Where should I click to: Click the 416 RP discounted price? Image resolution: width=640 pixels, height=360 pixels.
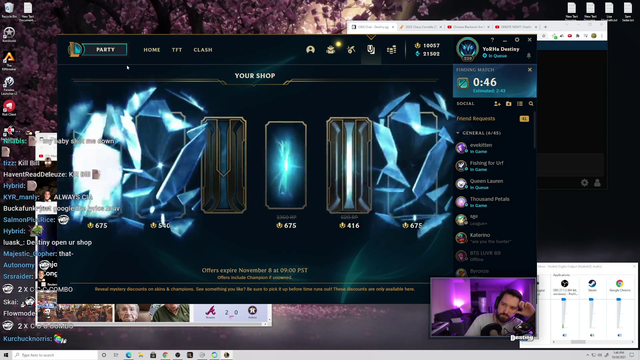(349, 225)
